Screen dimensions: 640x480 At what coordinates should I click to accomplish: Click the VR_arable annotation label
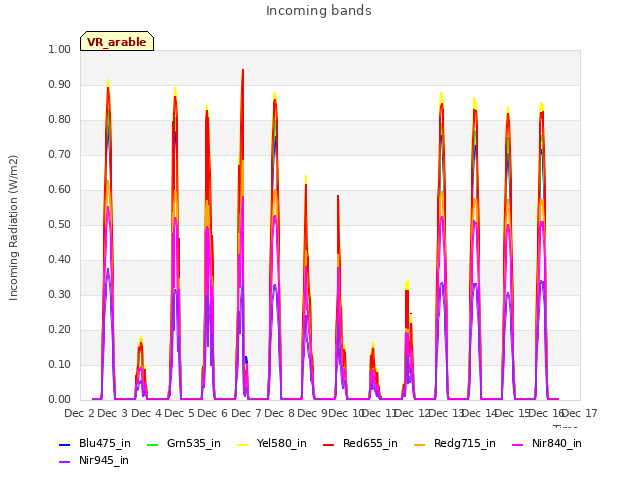(x=117, y=41)
